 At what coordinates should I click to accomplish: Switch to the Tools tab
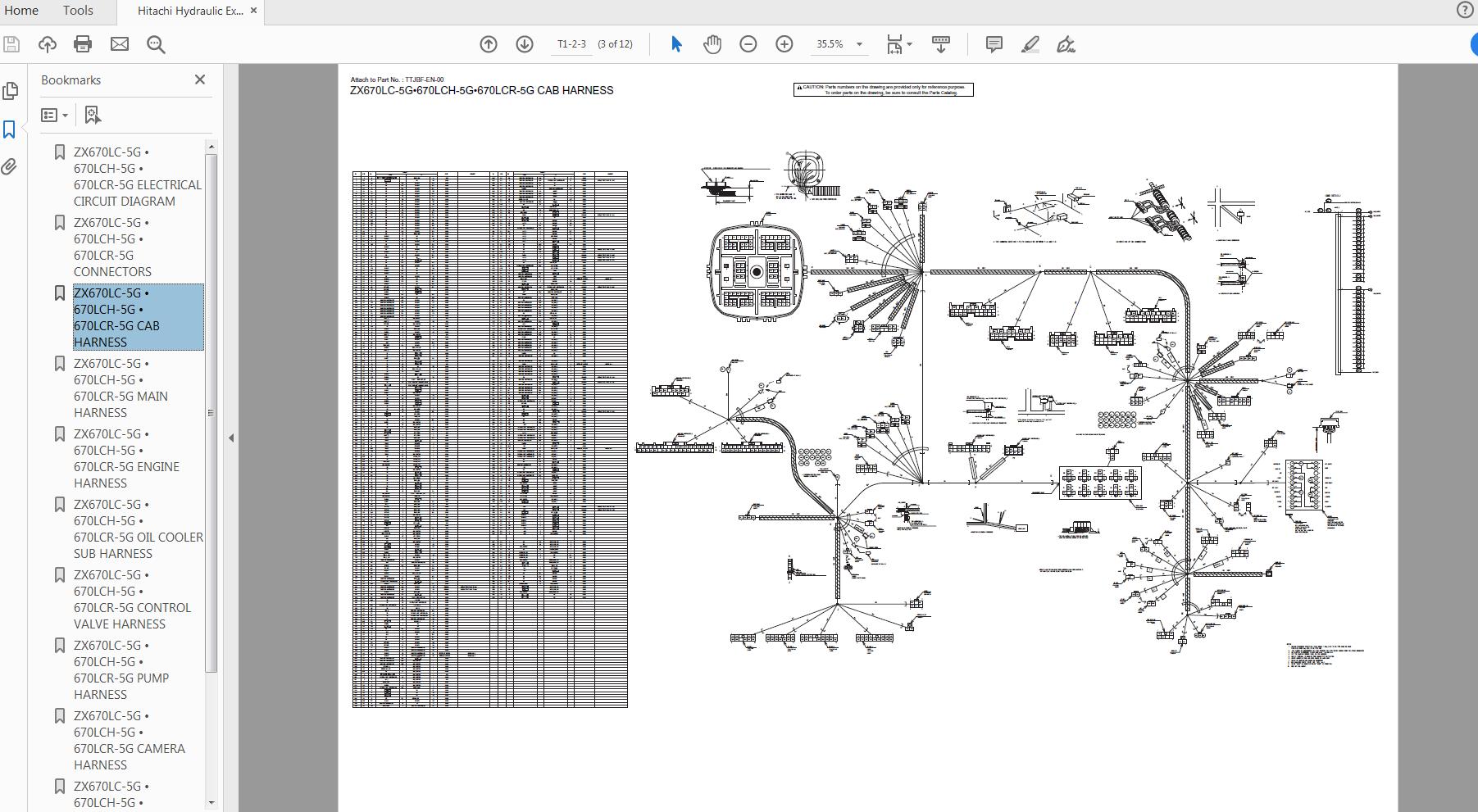tap(78, 11)
